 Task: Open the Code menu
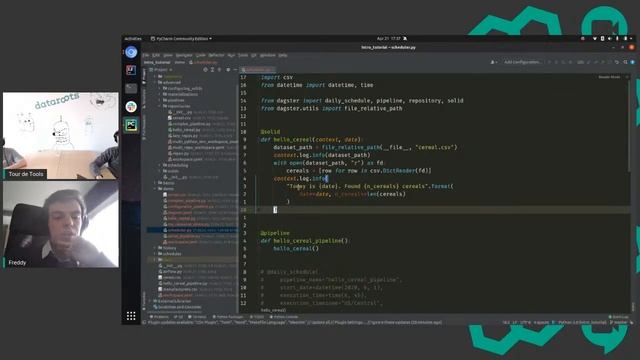200,55
